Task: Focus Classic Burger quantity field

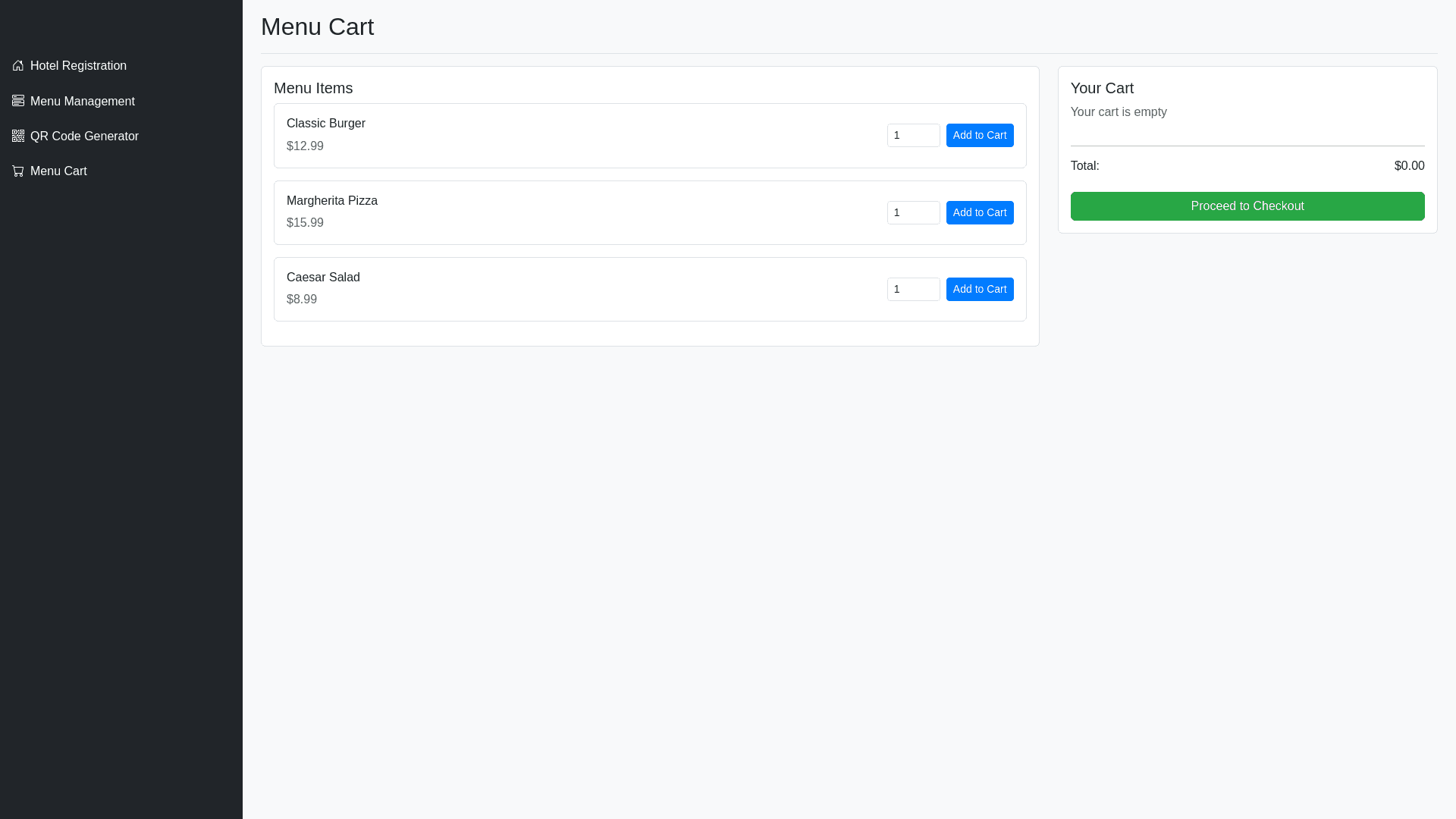Action: pos(913,136)
